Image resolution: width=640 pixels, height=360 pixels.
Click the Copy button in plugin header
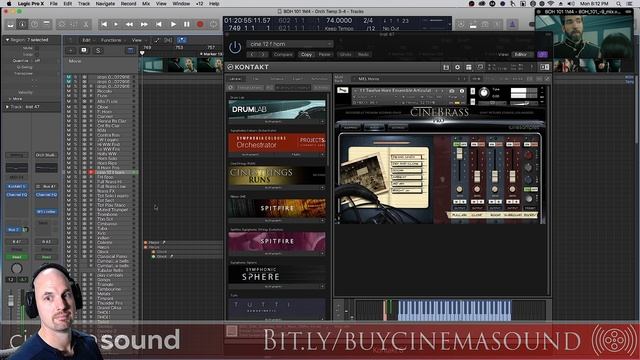tap(307, 54)
